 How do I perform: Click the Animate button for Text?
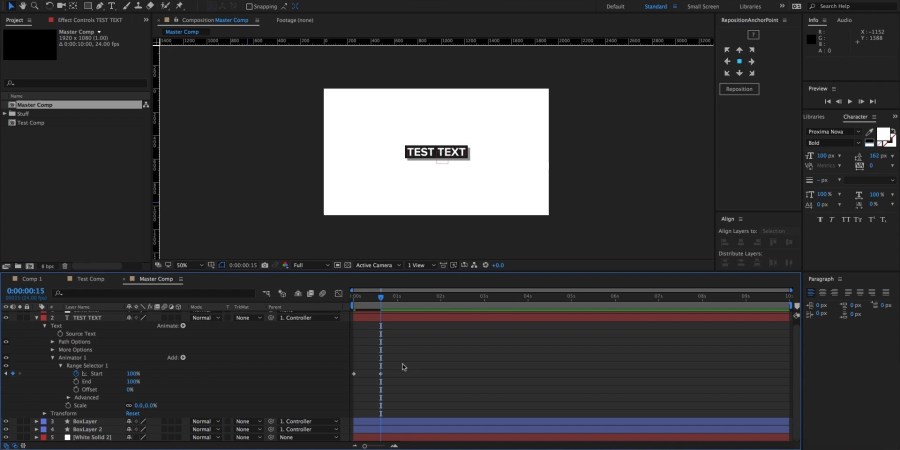pos(183,325)
